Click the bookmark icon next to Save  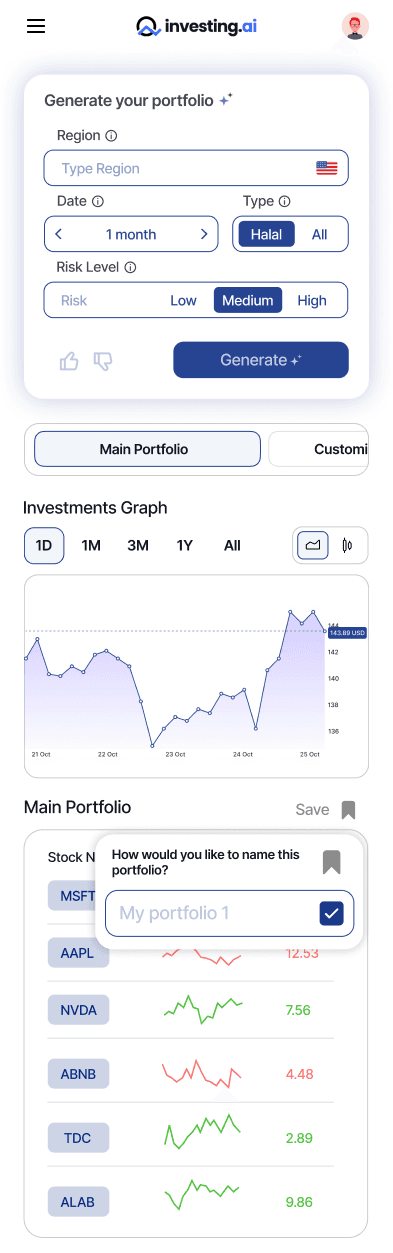pos(348,810)
